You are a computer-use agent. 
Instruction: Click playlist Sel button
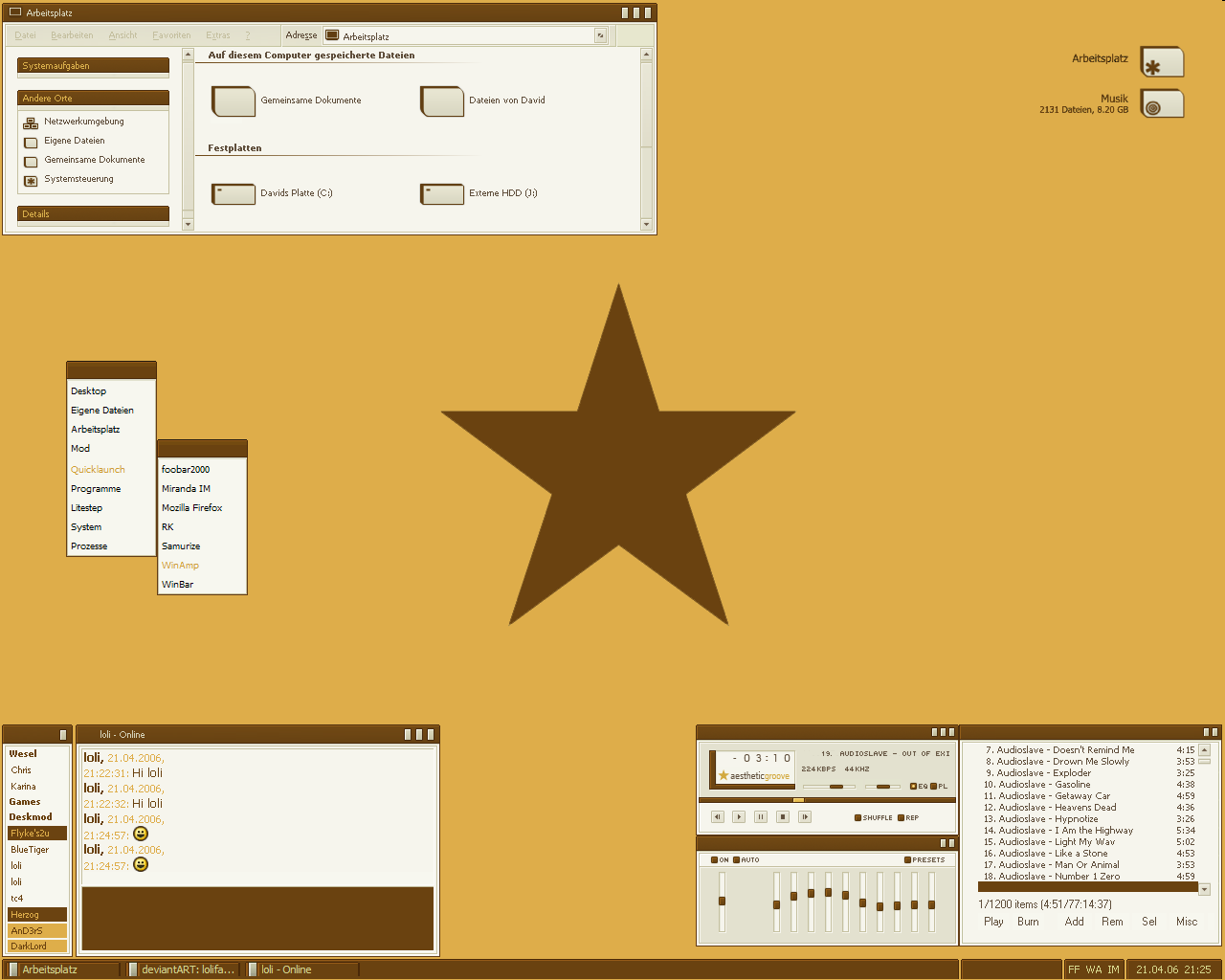point(1149,922)
